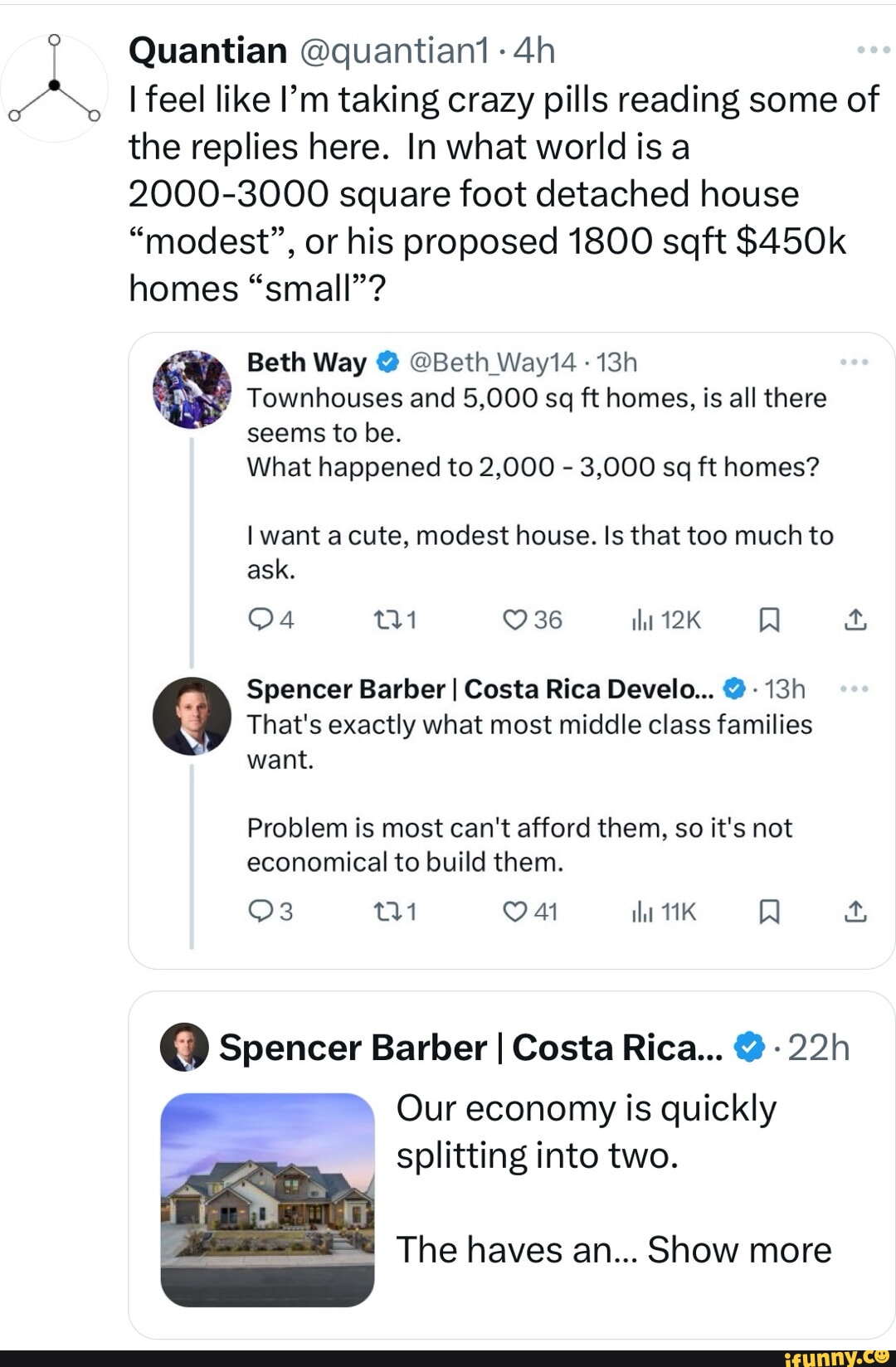Click reply icon on Beth Way's tweet
Screen dimensions: 896x1367
click(x=261, y=620)
